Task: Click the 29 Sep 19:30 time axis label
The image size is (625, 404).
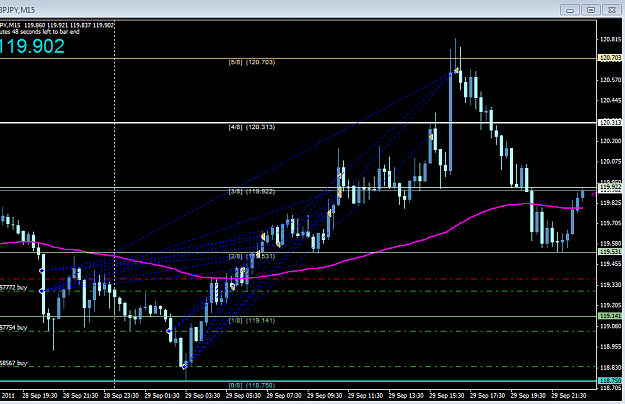Action: pyautogui.click(x=528, y=396)
